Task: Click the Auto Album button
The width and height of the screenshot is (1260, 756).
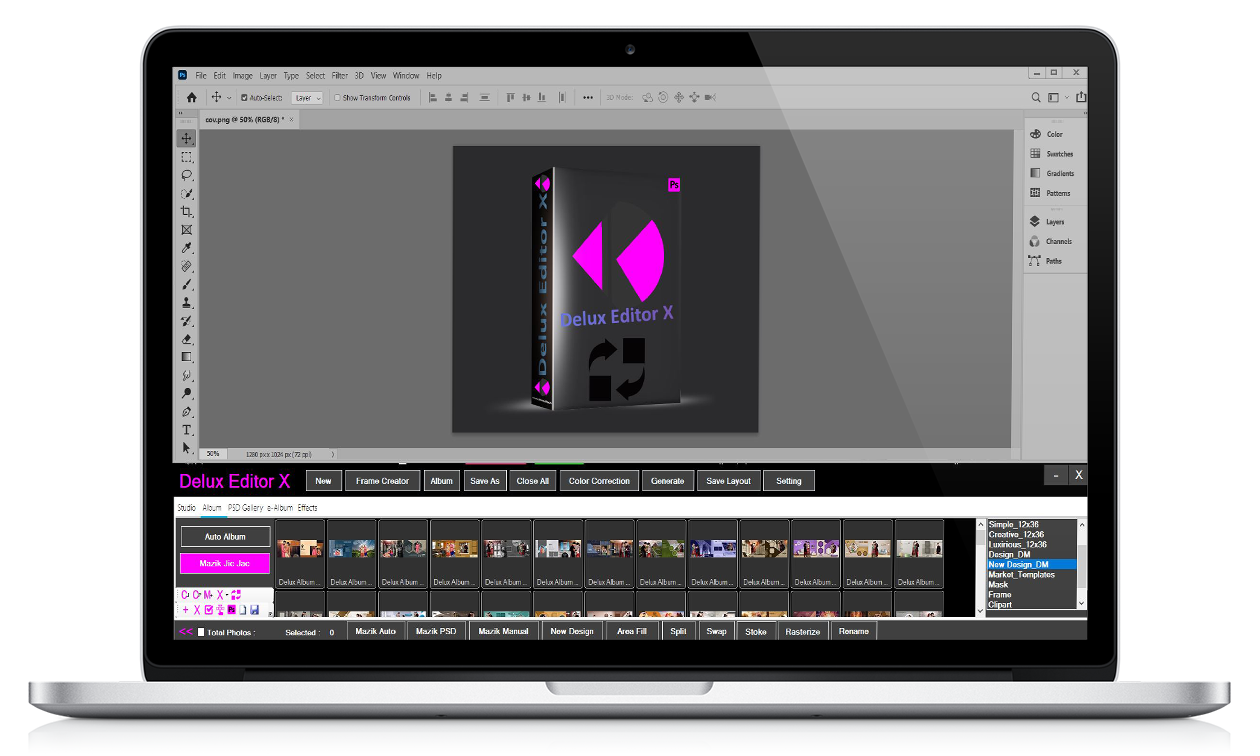Action: click(226, 537)
